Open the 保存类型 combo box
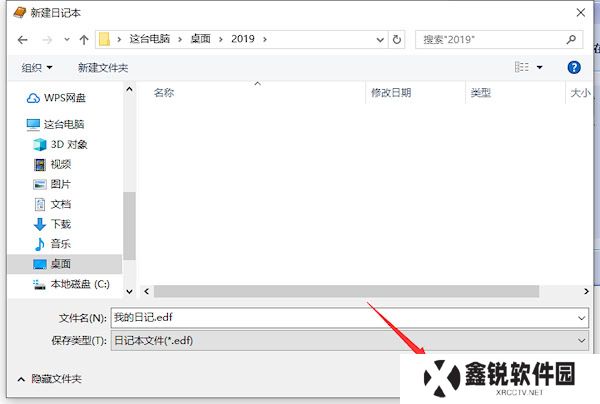 click(350, 340)
